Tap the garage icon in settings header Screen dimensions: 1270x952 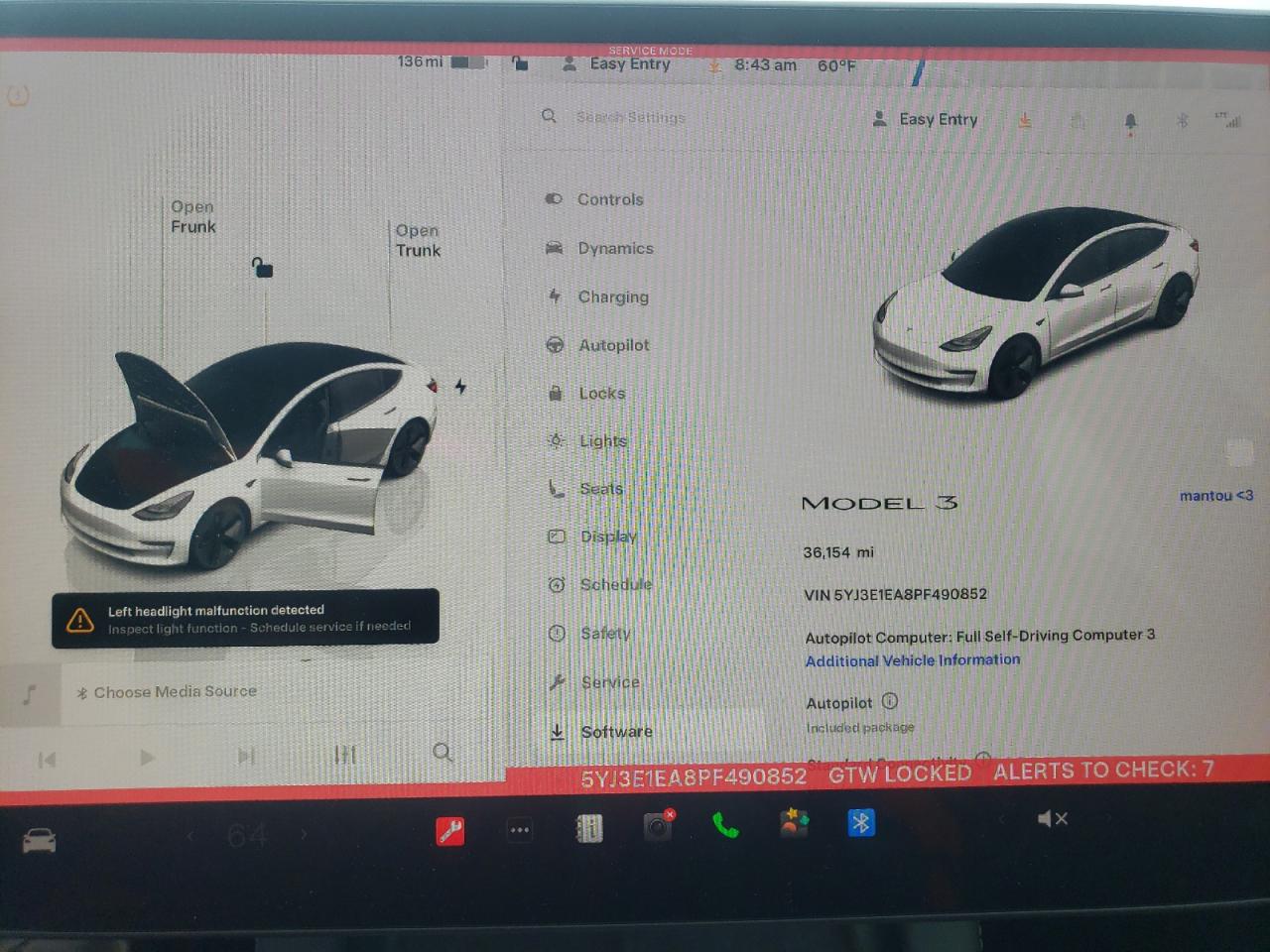coord(1078,121)
